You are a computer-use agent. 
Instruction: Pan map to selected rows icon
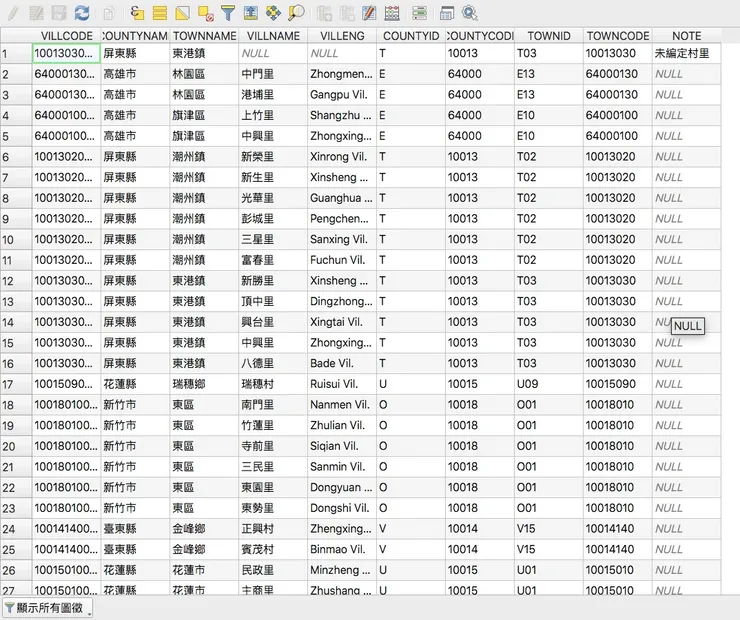point(273,13)
